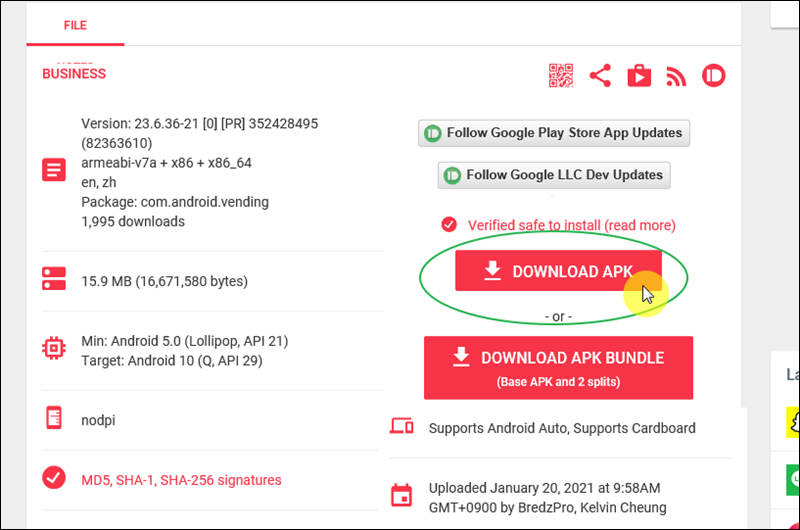Click the '15.9 MB (16,671,580 bytes)' text
Viewport: 800px width, 530px height.
(x=164, y=281)
